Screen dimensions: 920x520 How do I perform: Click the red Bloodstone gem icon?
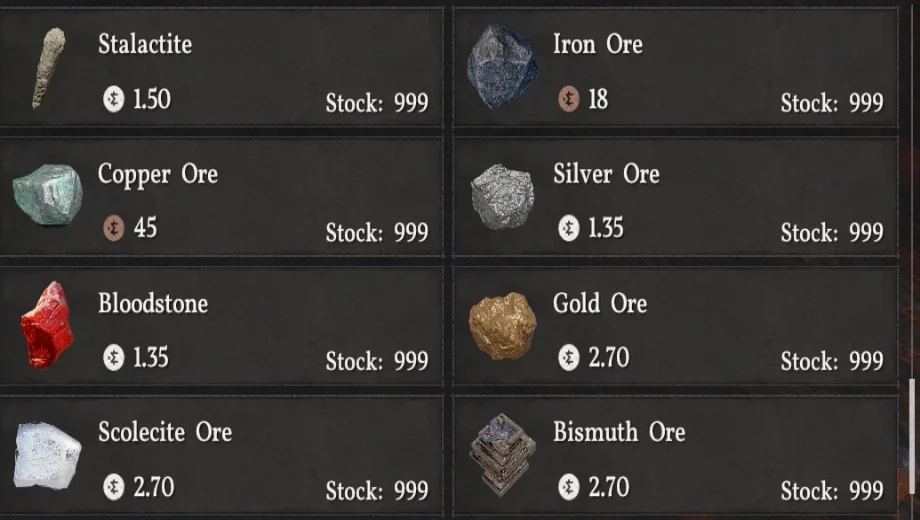[47, 325]
